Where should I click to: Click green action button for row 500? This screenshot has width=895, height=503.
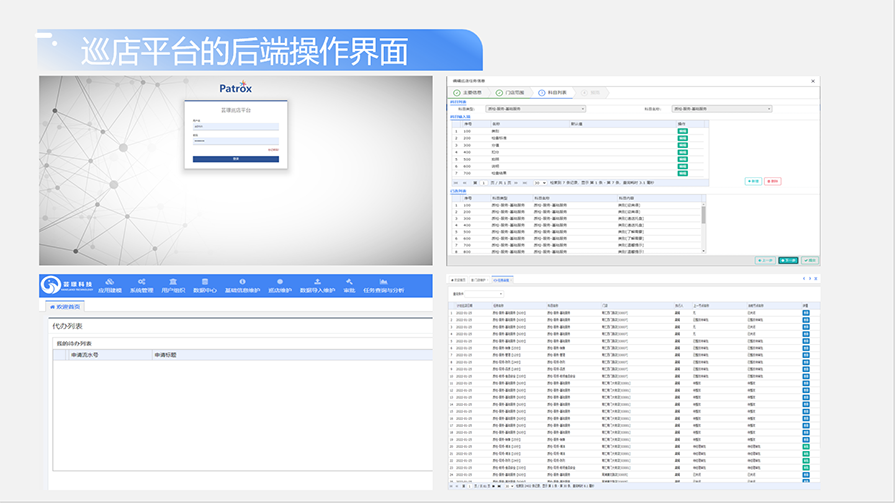[682, 159]
